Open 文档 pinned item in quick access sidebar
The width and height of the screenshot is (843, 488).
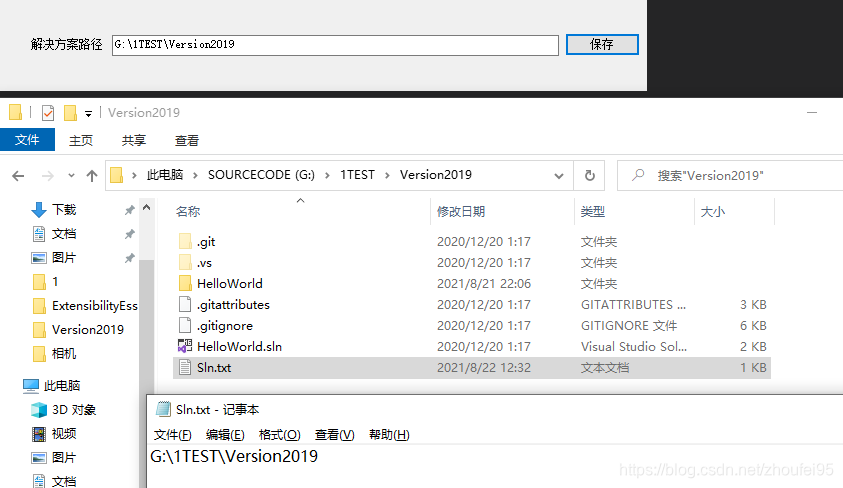(64, 234)
